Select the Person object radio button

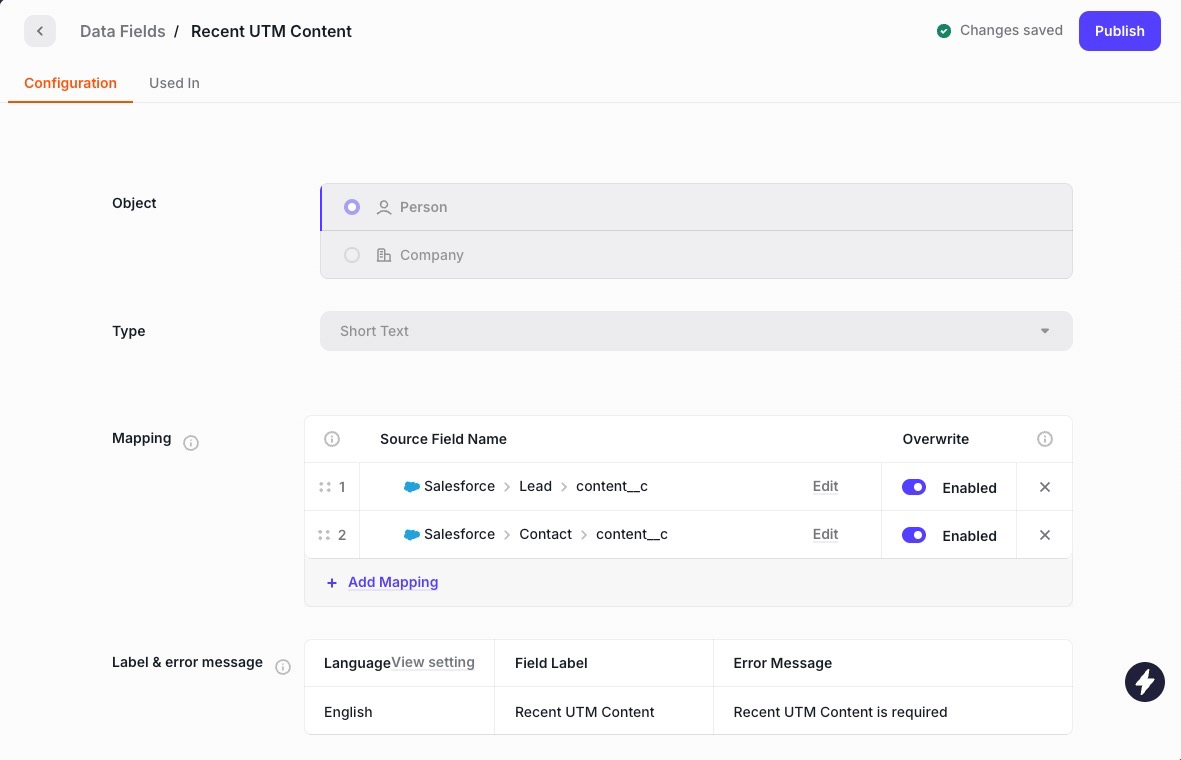(352, 207)
